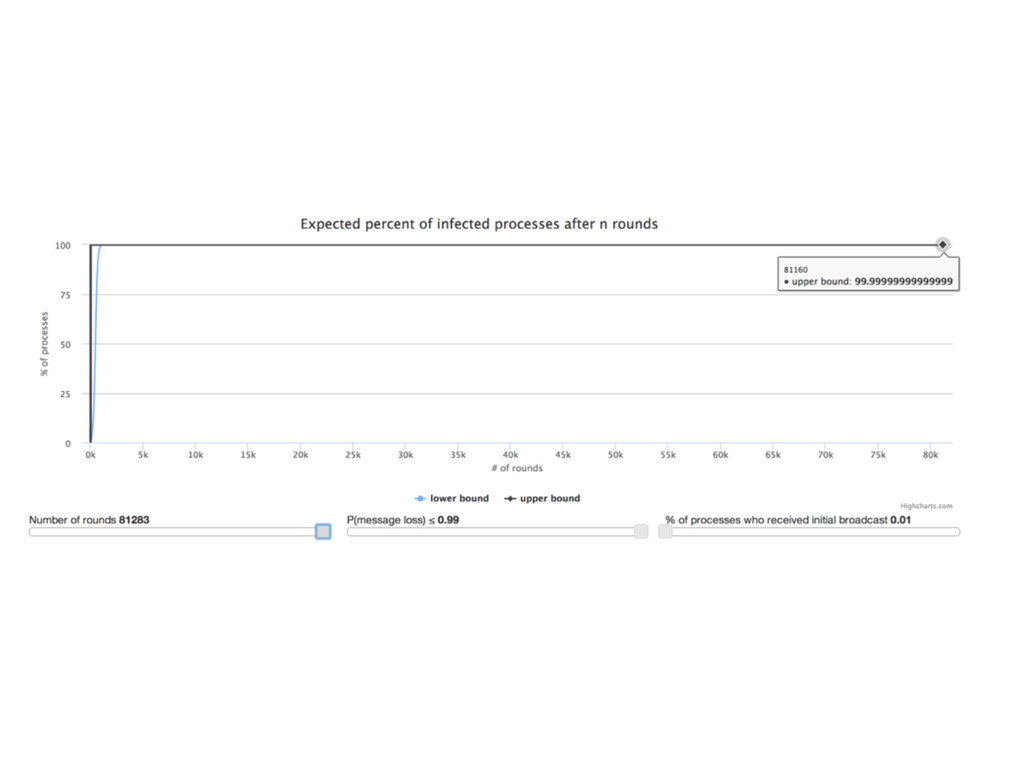Viewport: 1024px width, 768px height.
Task: Click the chart title text
Action: 479,224
